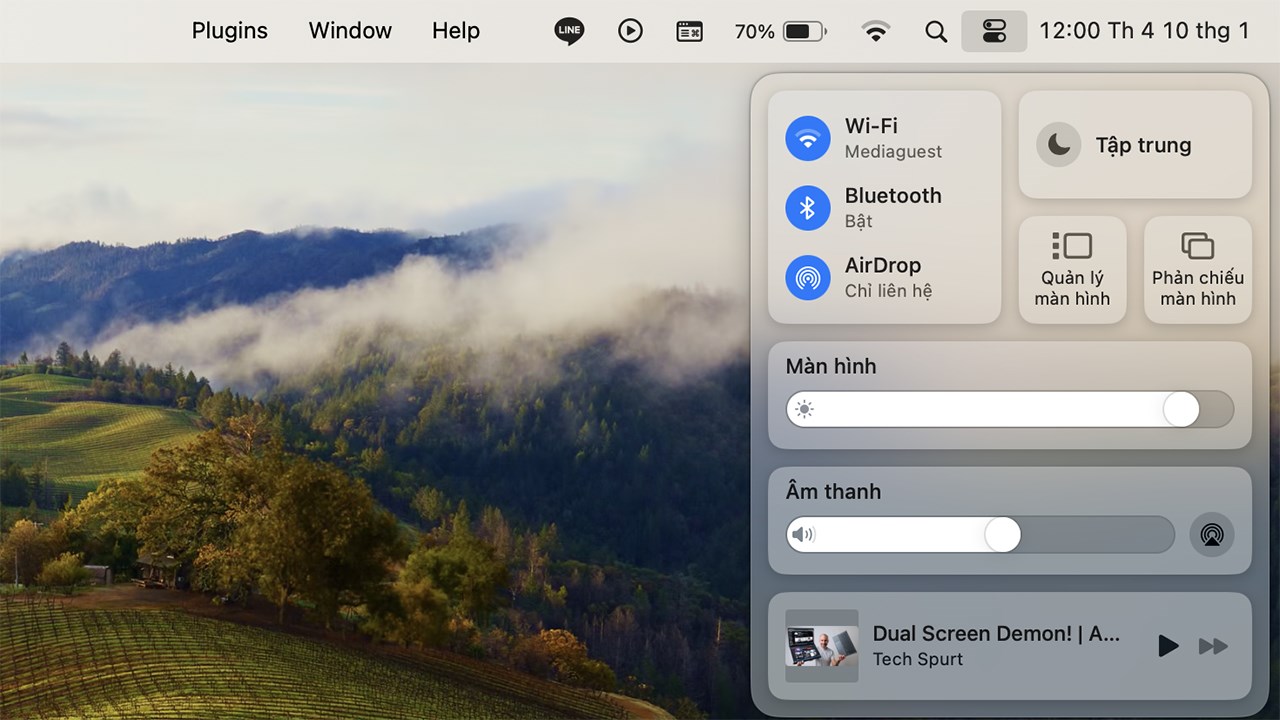This screenshot has width=1280, height=720.
Task: Click the Màn hình brightness slider
Action: pos(1009,409)
